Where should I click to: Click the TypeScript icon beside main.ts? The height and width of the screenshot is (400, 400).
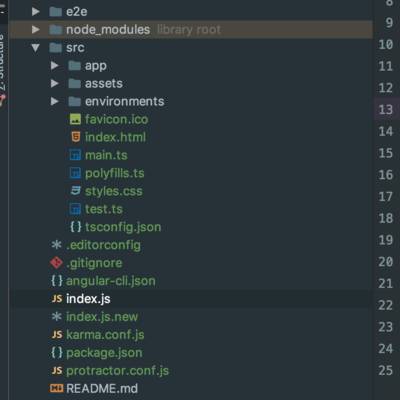[x=75, y=155]
